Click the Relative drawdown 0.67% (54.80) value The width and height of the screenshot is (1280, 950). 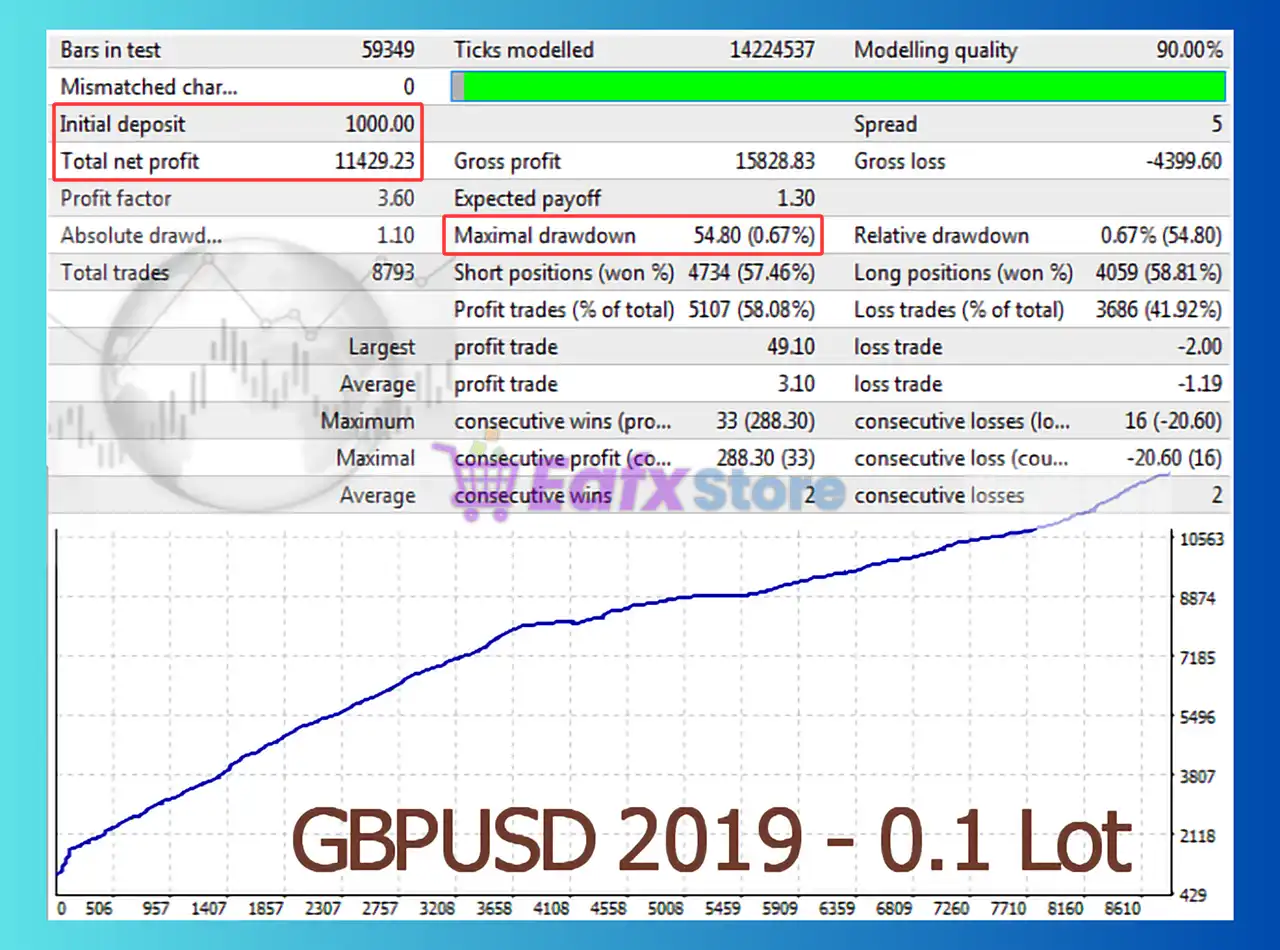[1160, 236]
